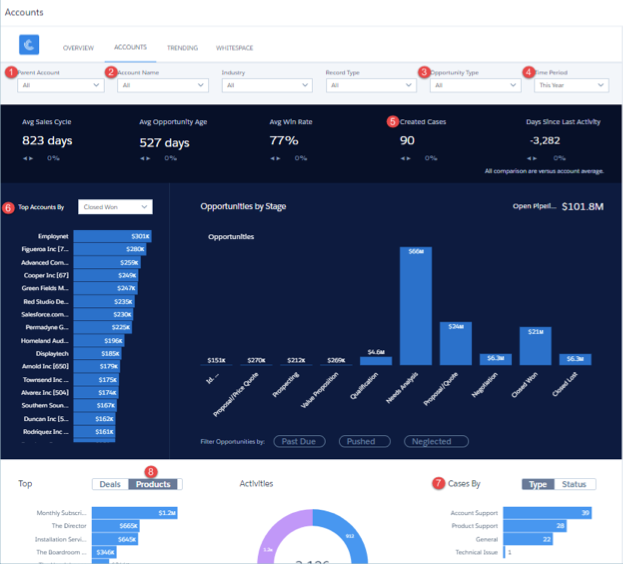
Task: Click the blue Sales Analytics app icon
Action: pos(29,44)
